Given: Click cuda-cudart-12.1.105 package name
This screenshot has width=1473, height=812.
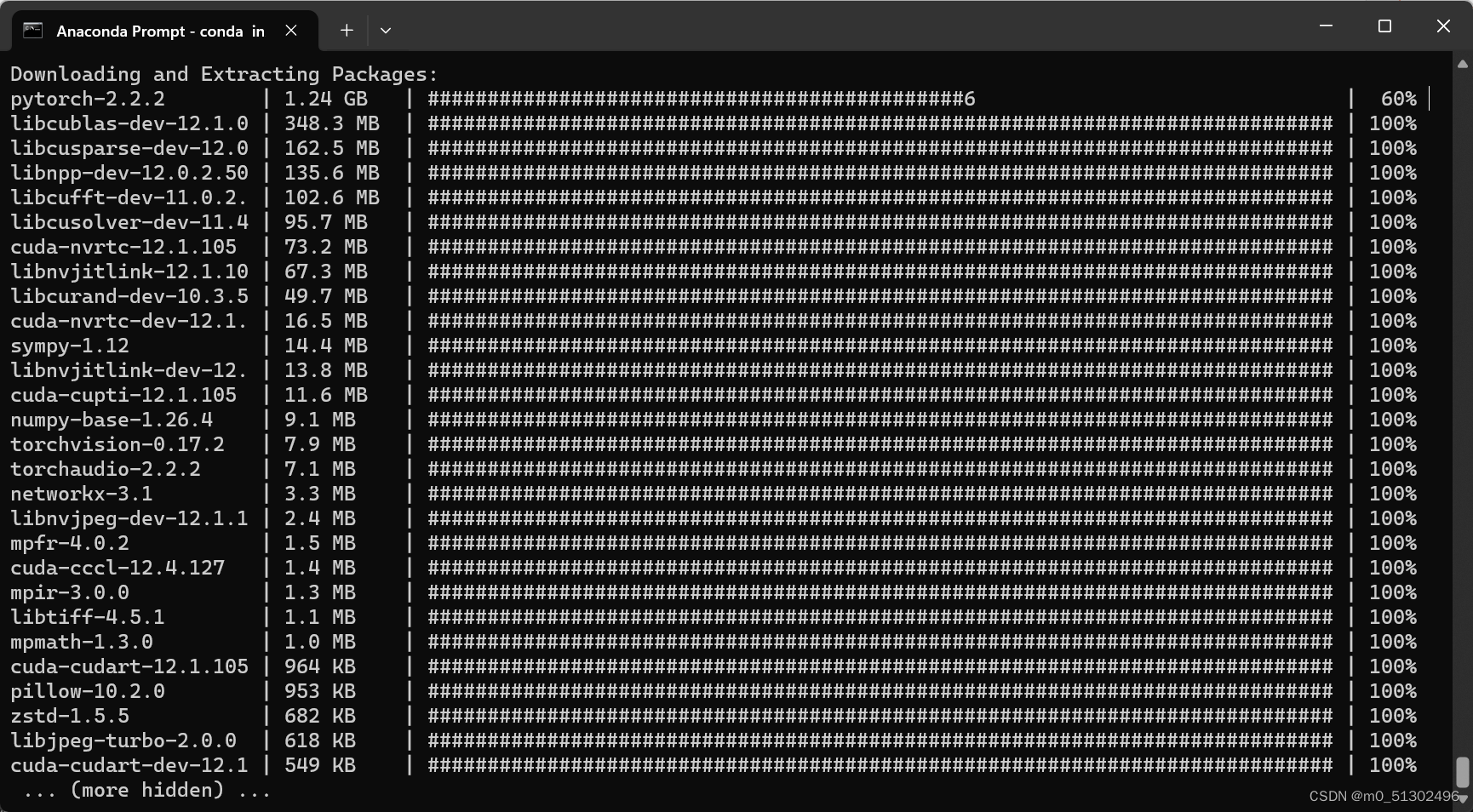Looking at the screenshot, I should [129, 666].
